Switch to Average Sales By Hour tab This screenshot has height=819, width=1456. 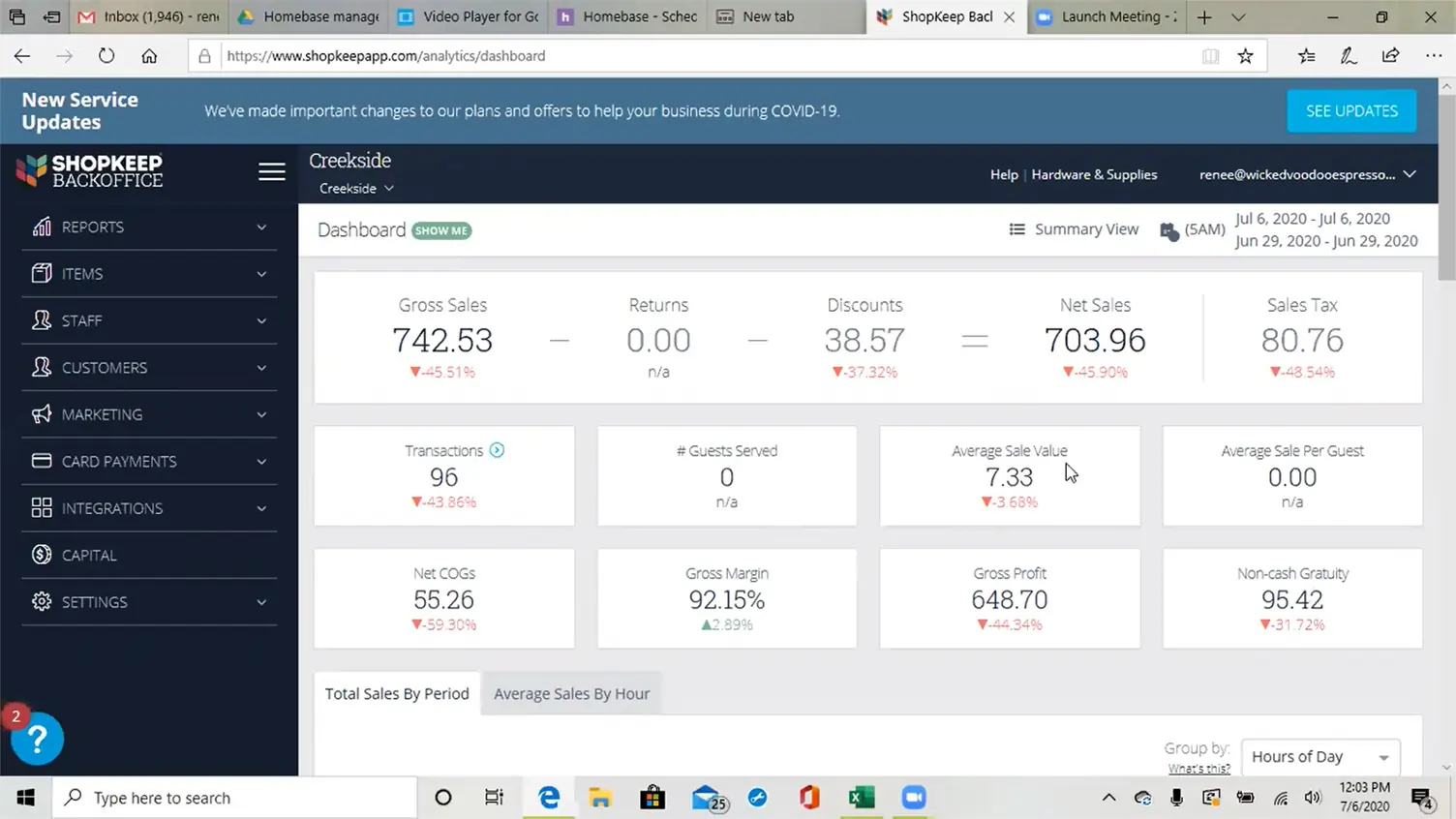coord(571,694)
